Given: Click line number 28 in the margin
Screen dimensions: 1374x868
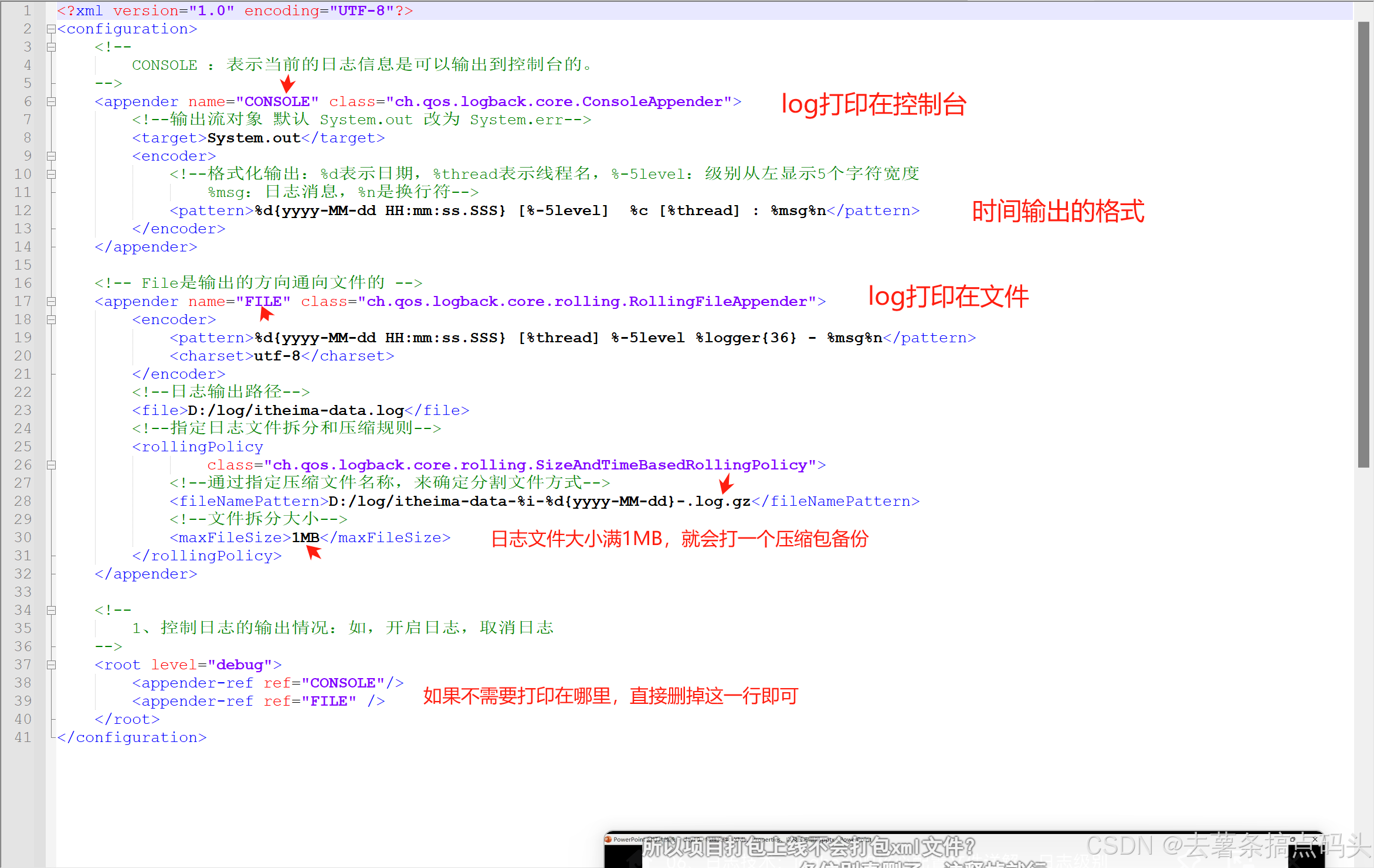Looking at the screenshot, I should (23, 501).
